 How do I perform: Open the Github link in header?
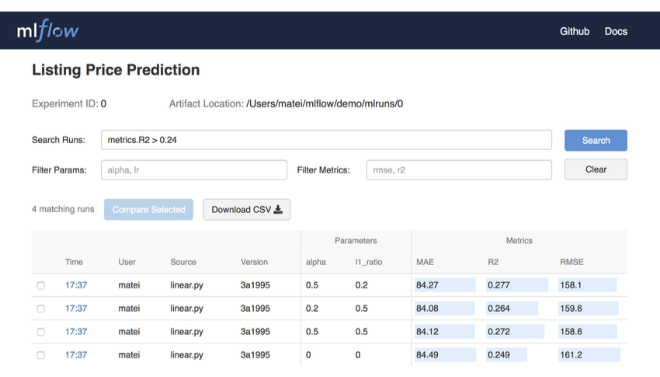pos(574,31)
